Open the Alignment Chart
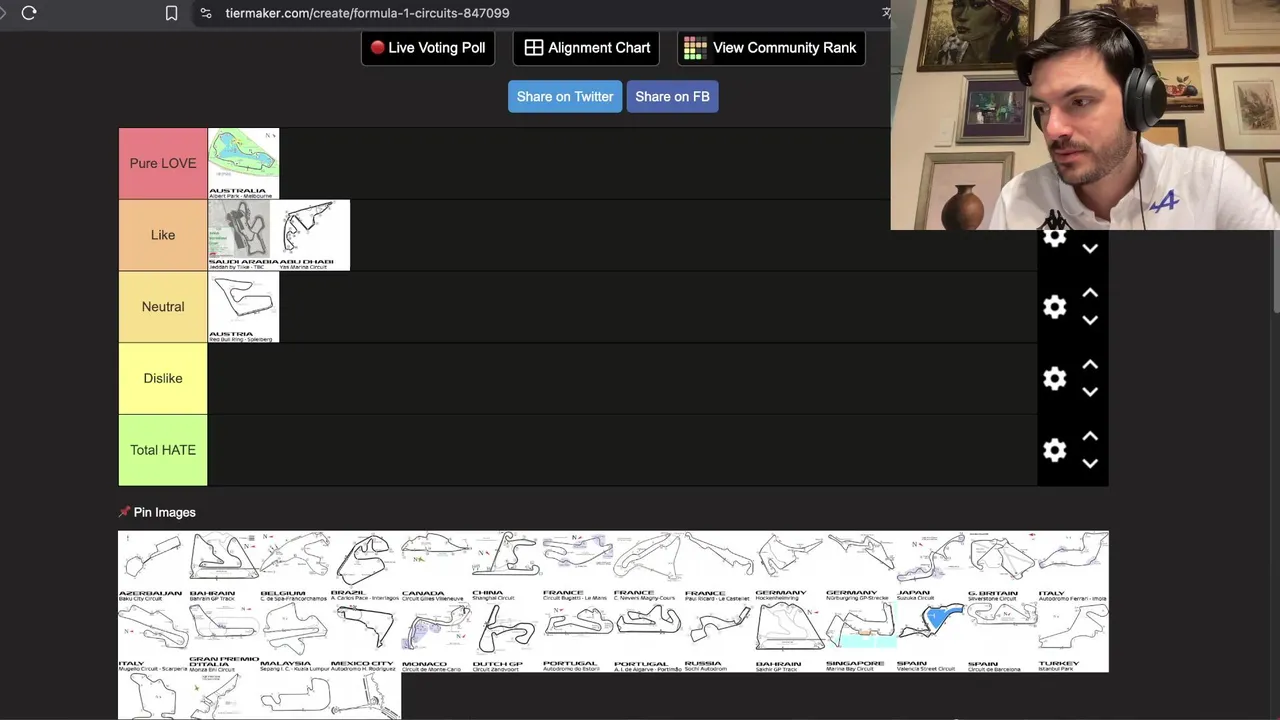The width and height of the screenshot is (1280, 720). point(587,48)
